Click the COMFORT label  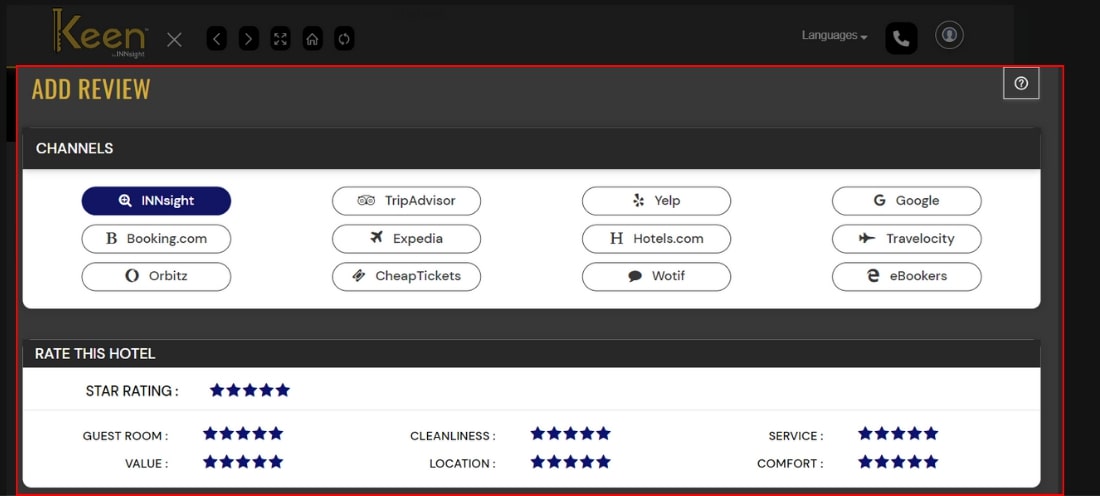tap(791, 464)
